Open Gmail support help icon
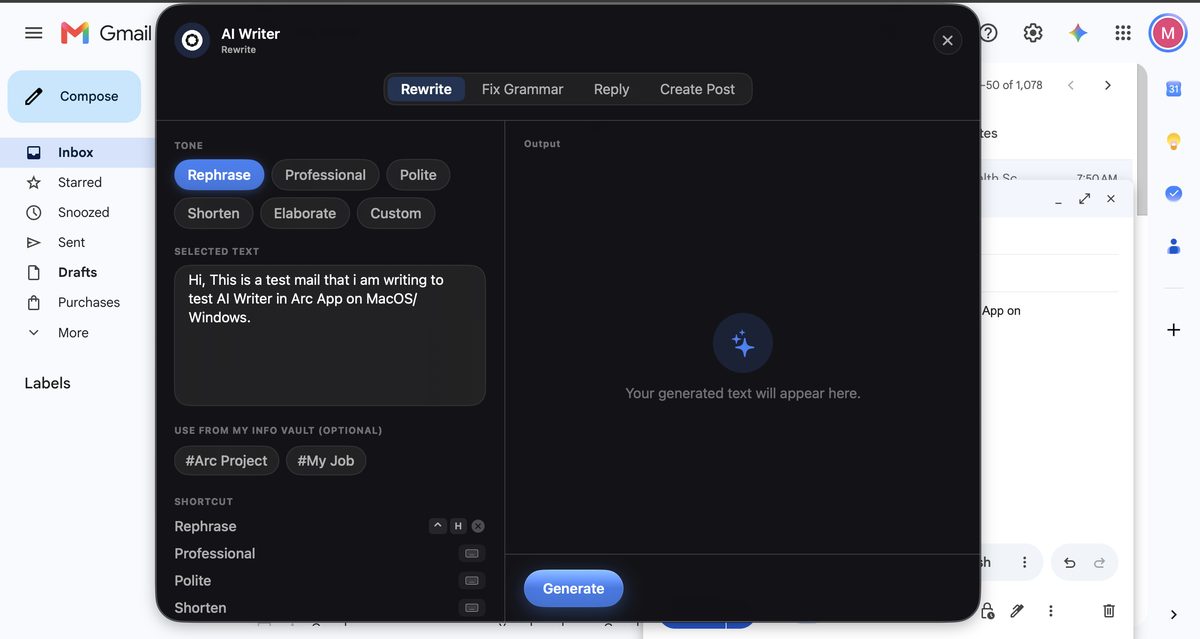 pyautogui.click(x=988, y=33)
